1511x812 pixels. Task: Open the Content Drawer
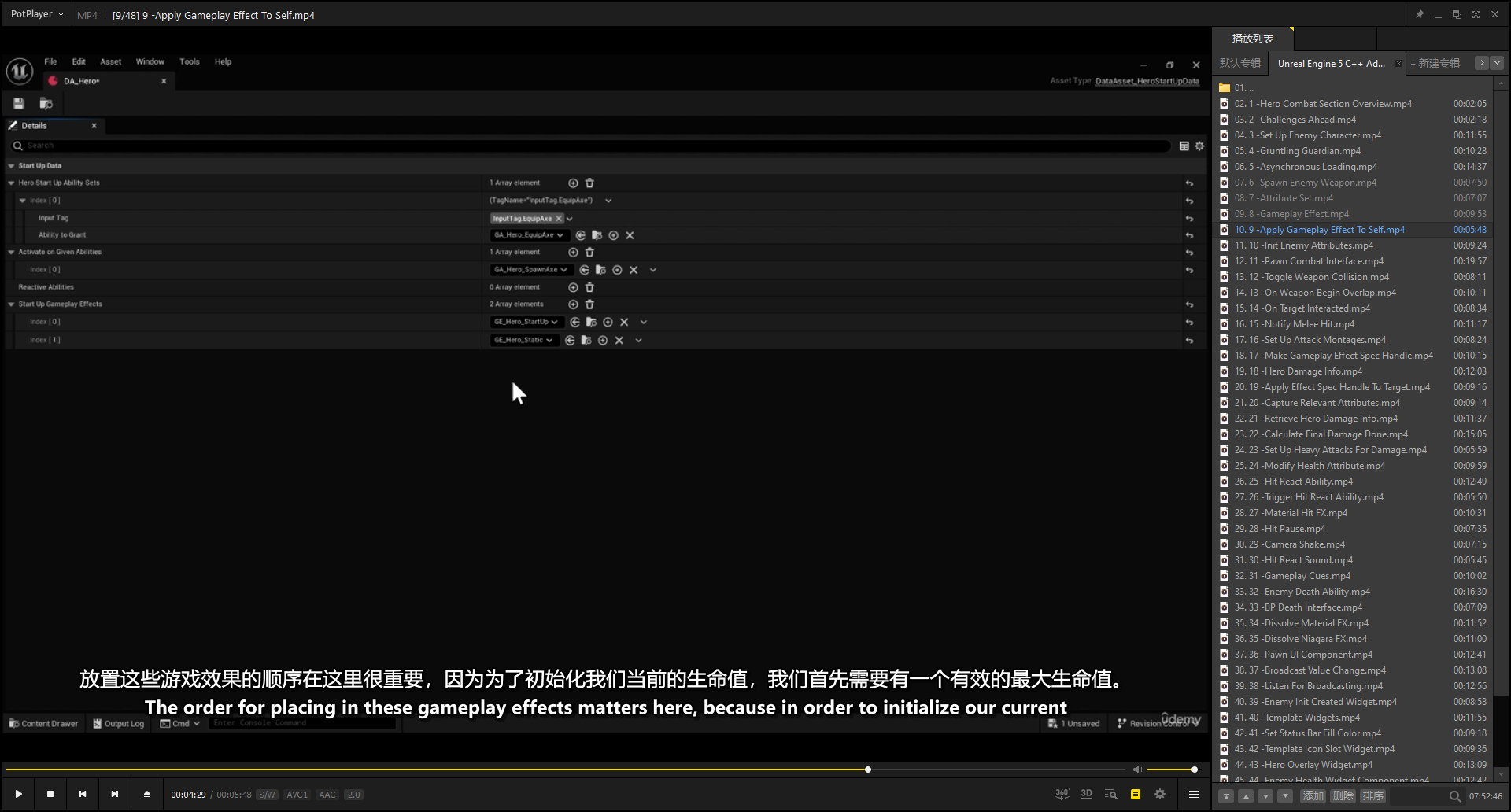[43, 723]
